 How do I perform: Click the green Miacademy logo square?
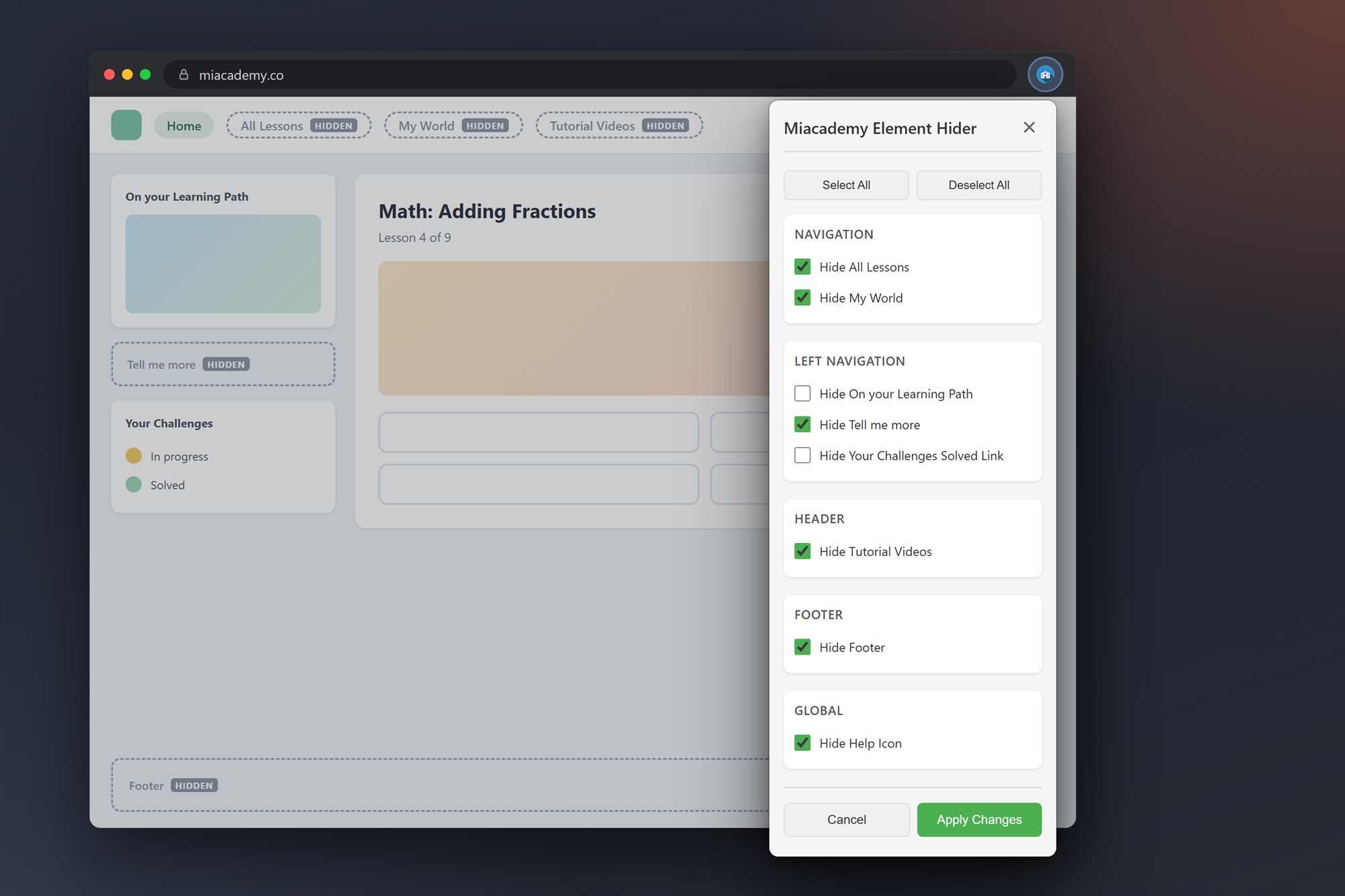126,125
